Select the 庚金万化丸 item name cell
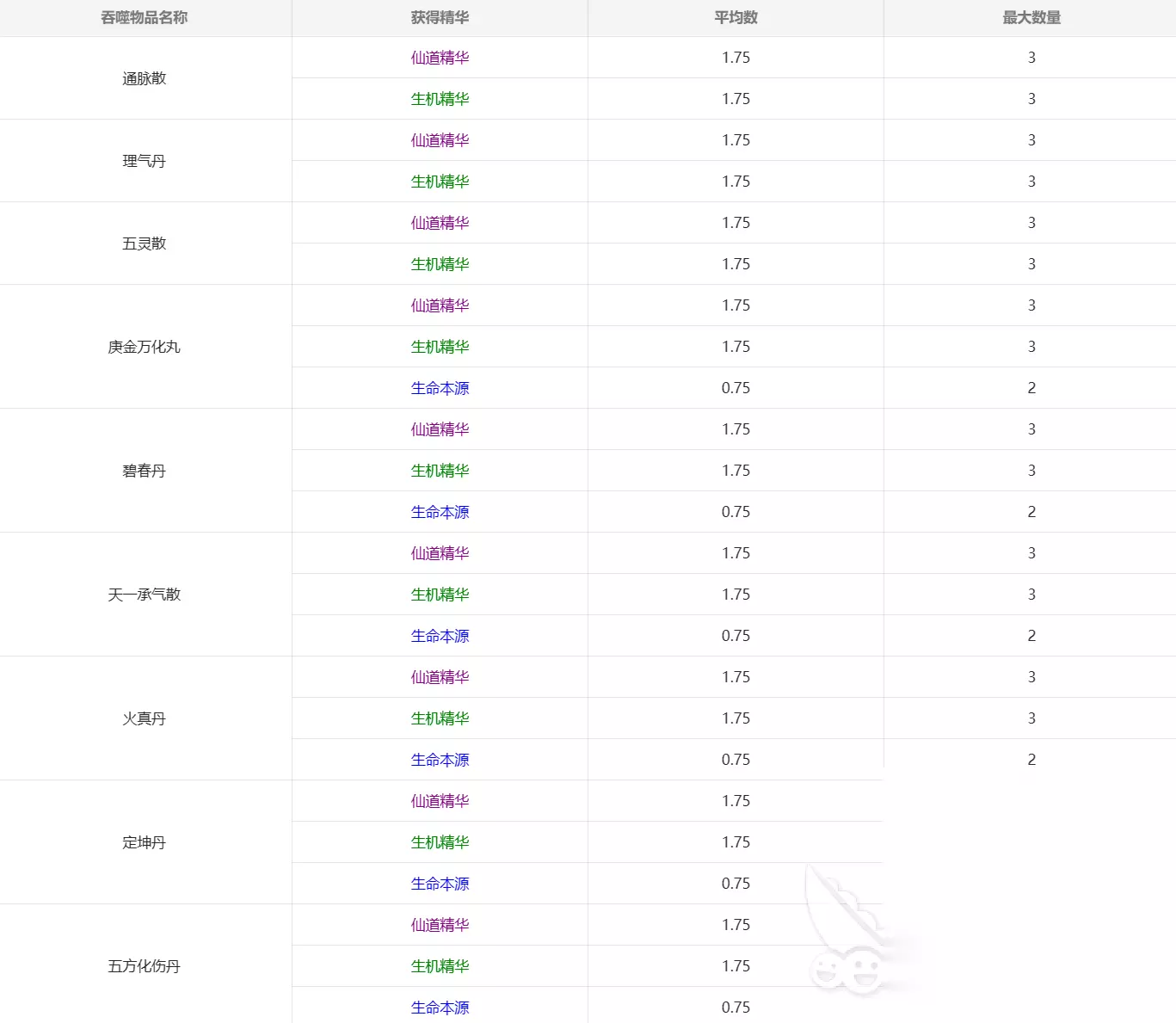The width and height of the screenshot is (1176, 1023). [145, 347]
